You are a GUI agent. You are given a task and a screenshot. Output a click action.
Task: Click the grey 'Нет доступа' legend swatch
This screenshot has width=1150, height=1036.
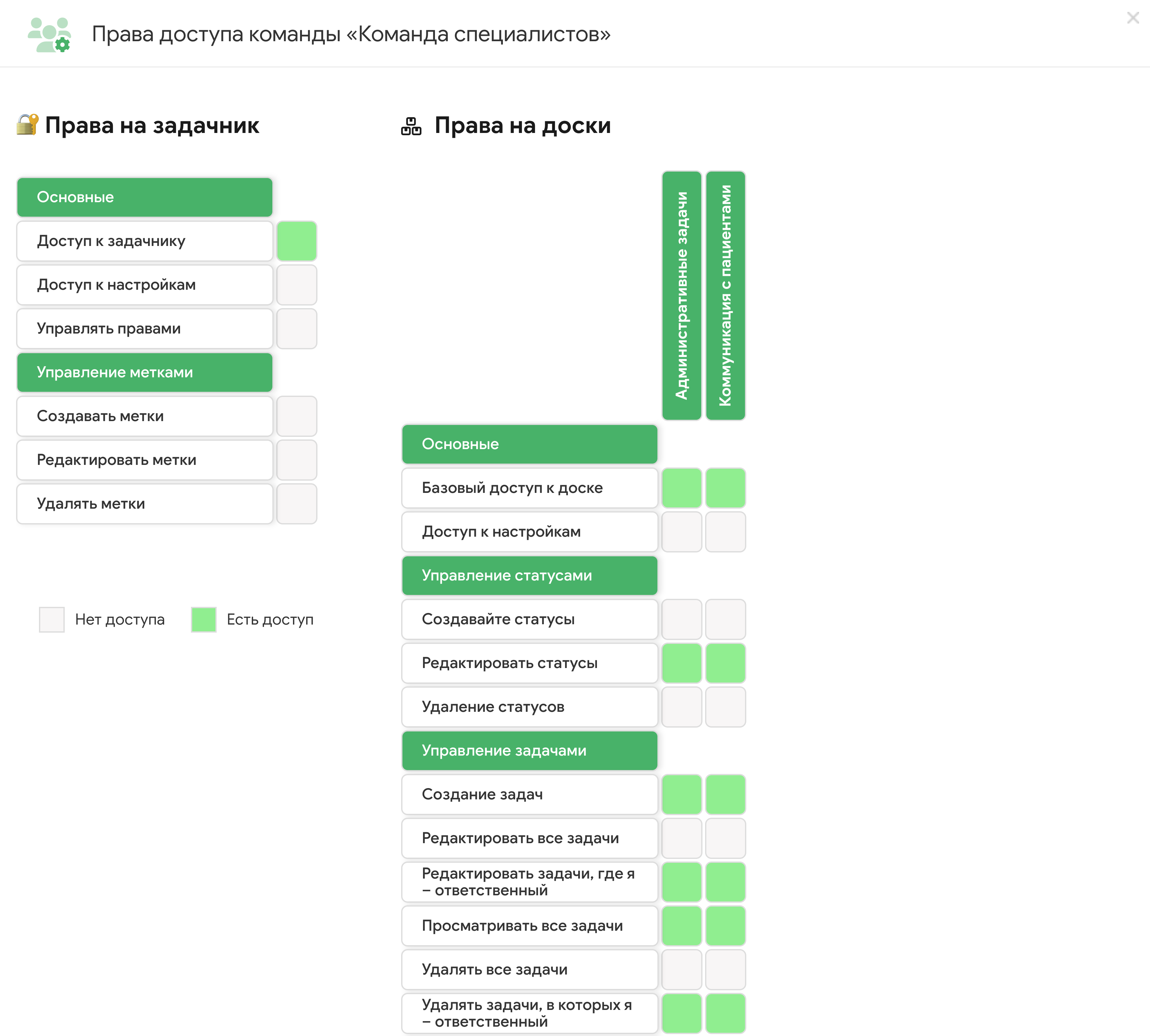tap(52, 620)
